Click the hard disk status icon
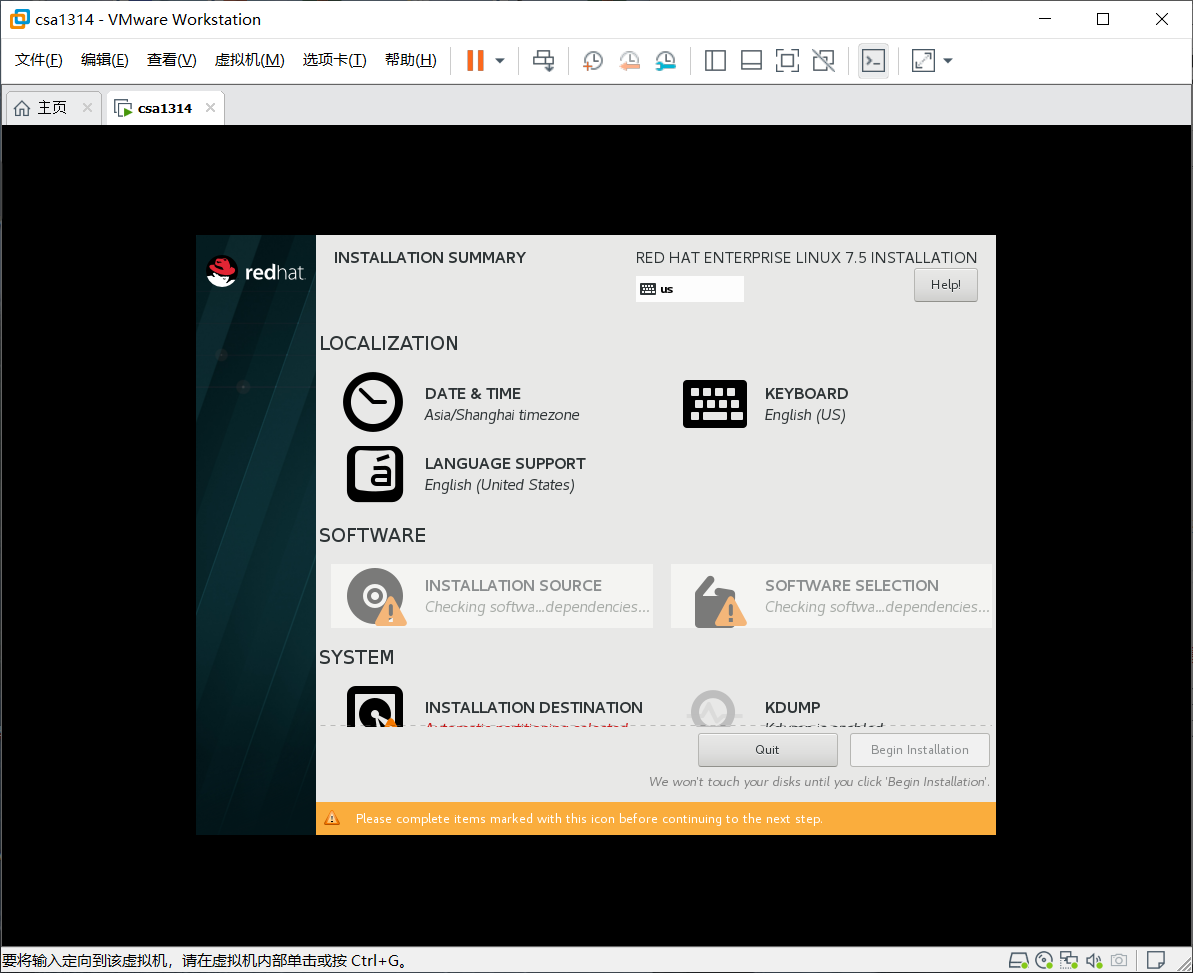The height and width of the screenshot is (973, 1193). coord(1018,961)
